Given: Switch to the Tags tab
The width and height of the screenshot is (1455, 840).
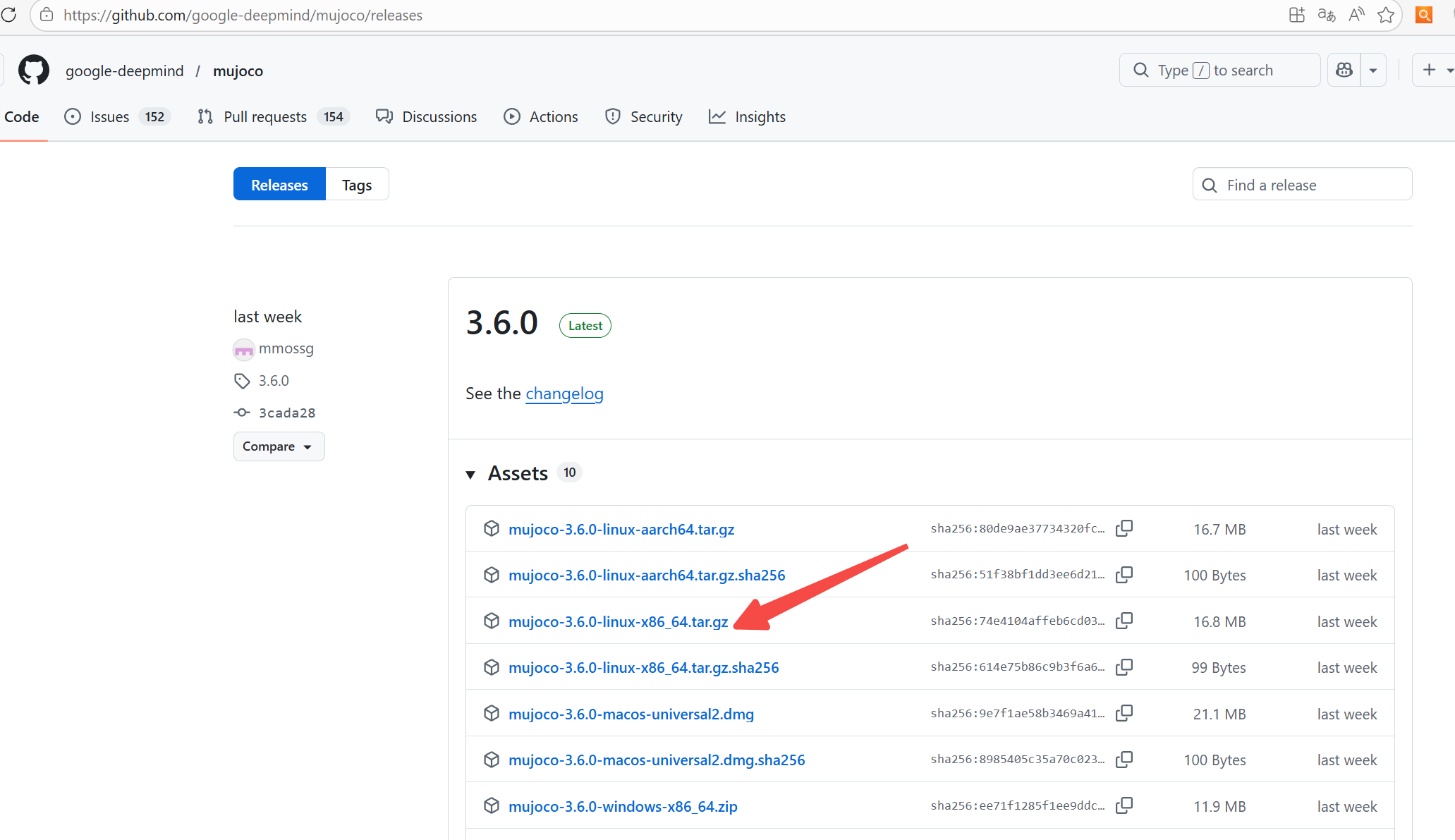Looking at the screenshot, I should (x=357, y=185).
